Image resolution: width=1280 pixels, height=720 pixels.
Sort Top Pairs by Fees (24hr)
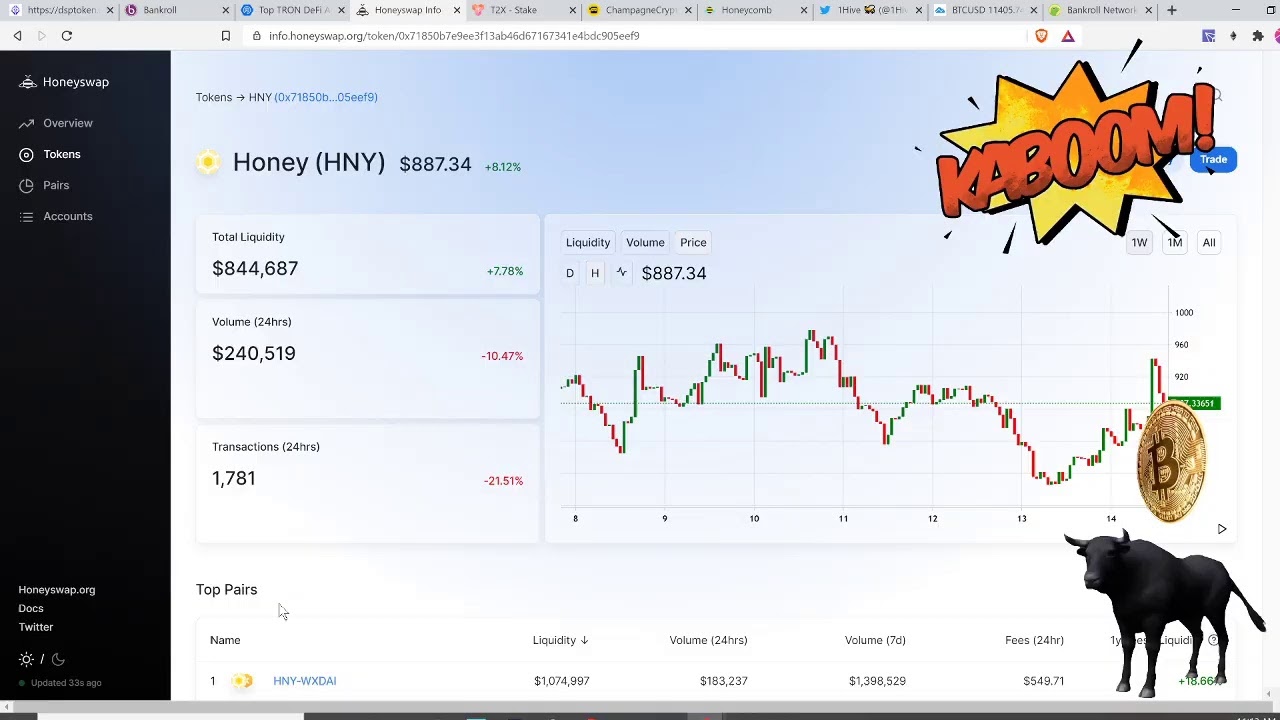[x=1034, y=640]
